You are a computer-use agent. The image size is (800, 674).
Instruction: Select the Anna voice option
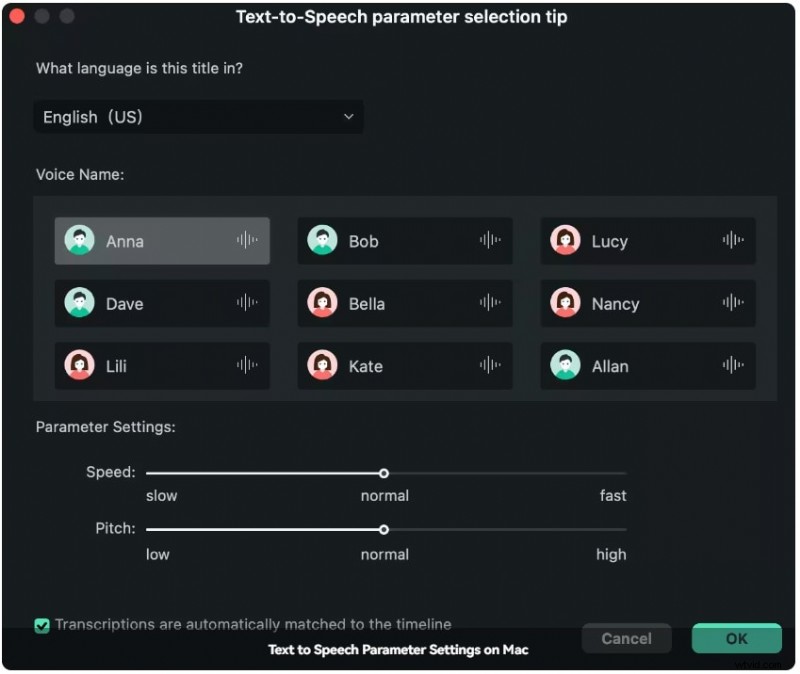(x=162, y=241)
